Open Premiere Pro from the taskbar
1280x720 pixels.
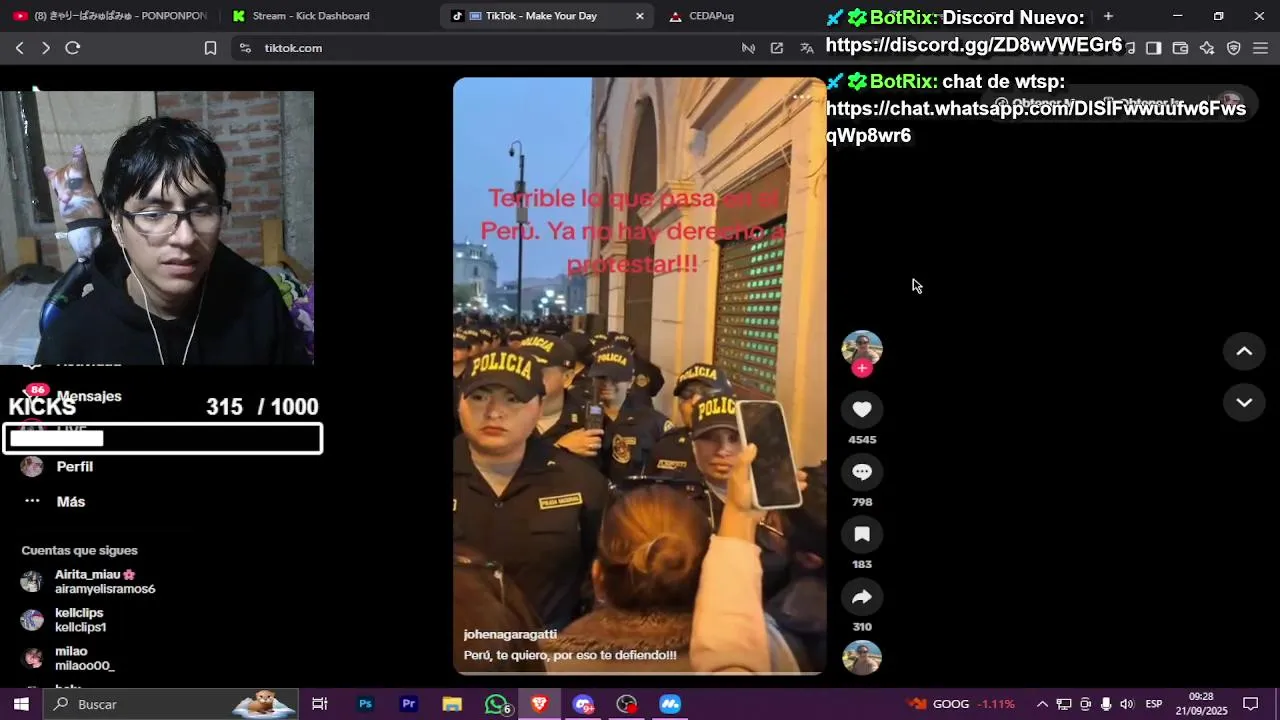point(408,704)
